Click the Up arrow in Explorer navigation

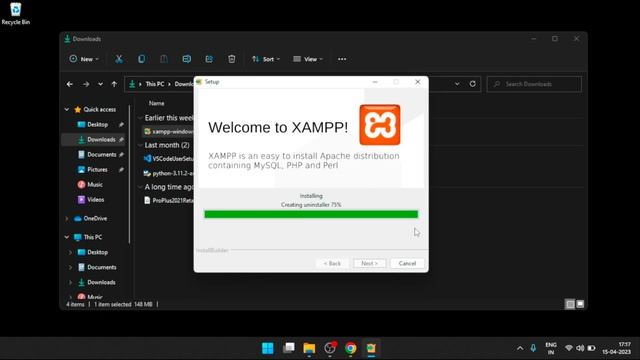tap(114, 84)
